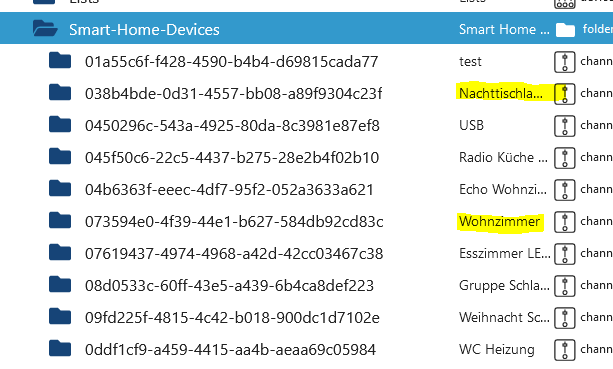Select object 0ddf1cf9-a459-4415-aa4b-aeaa69c05984
This screenshot has width=613, height=369.
(x=230, y=350)
